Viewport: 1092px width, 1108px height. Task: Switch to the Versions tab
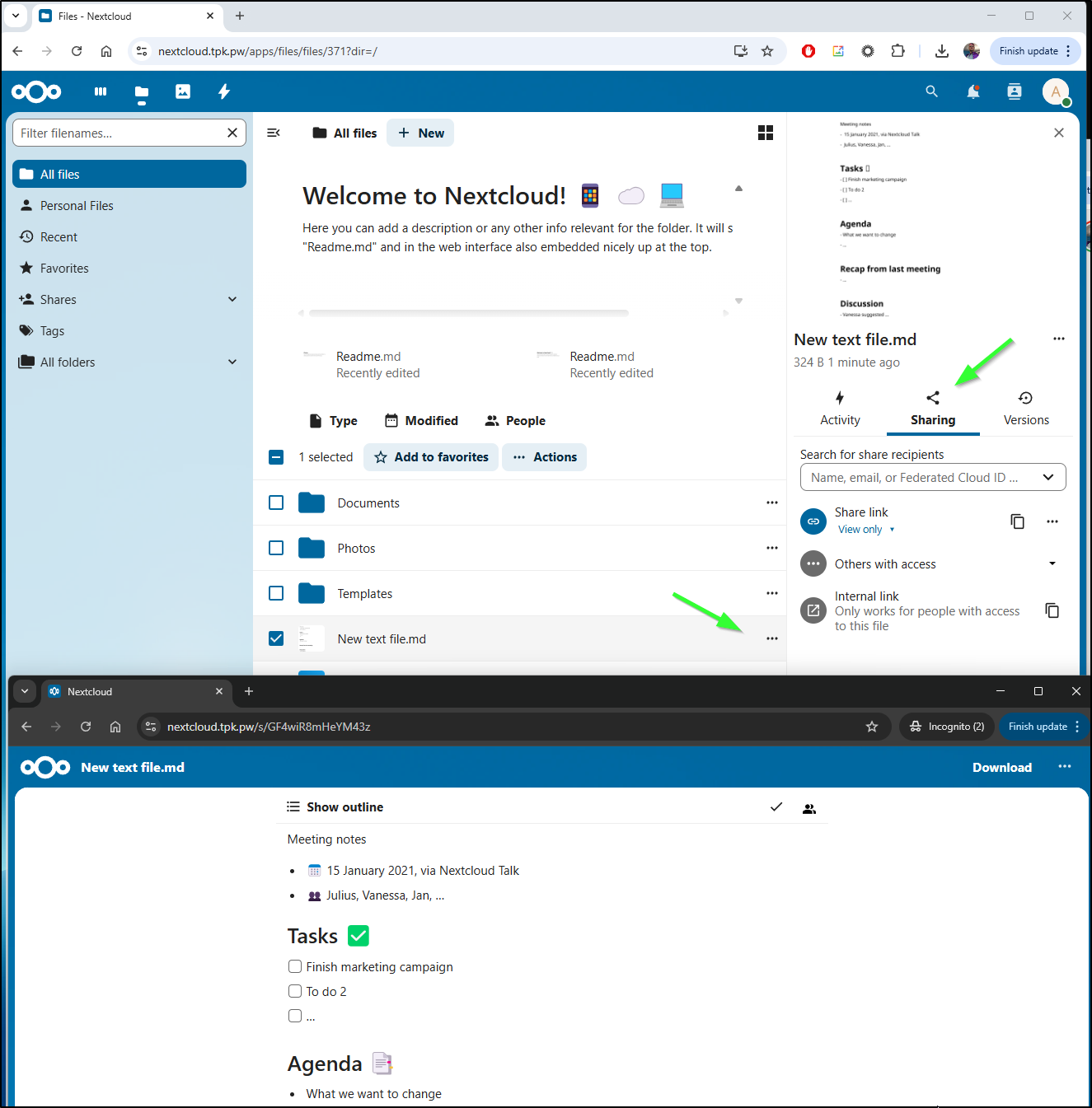pyautogui.click(x=1026, y=409)
